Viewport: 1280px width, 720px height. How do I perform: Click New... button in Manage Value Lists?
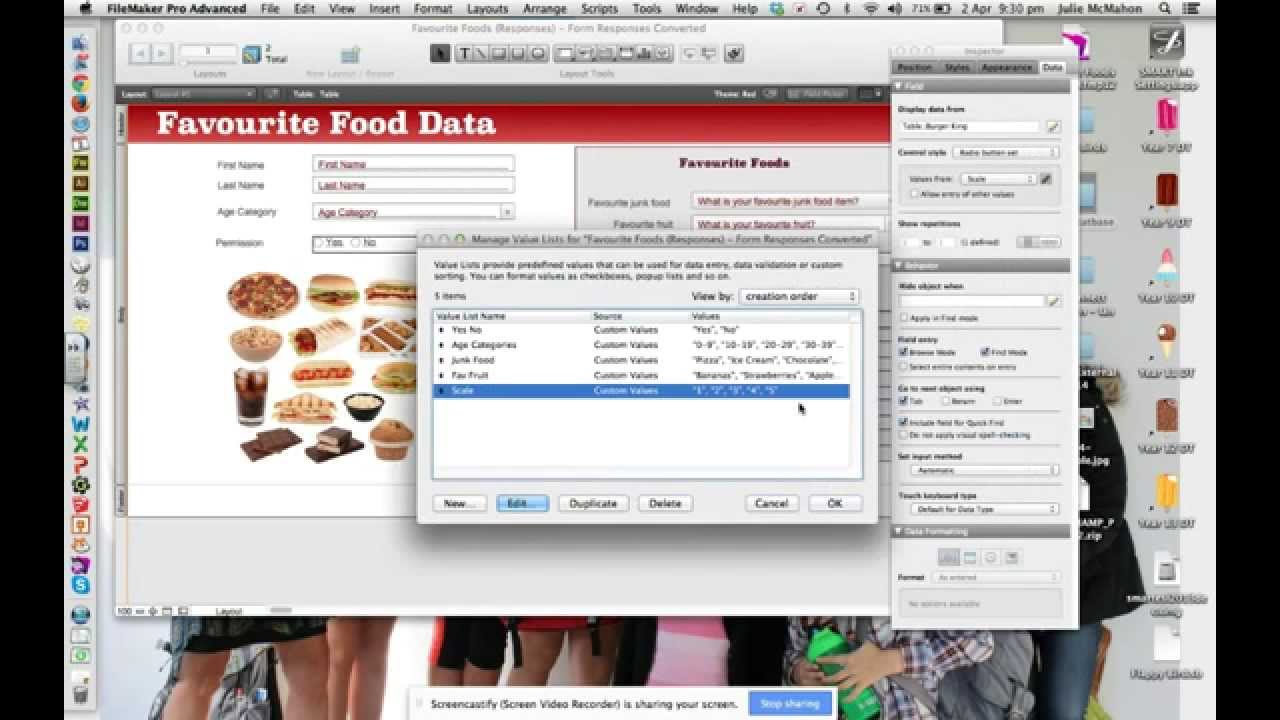point(460,503)
